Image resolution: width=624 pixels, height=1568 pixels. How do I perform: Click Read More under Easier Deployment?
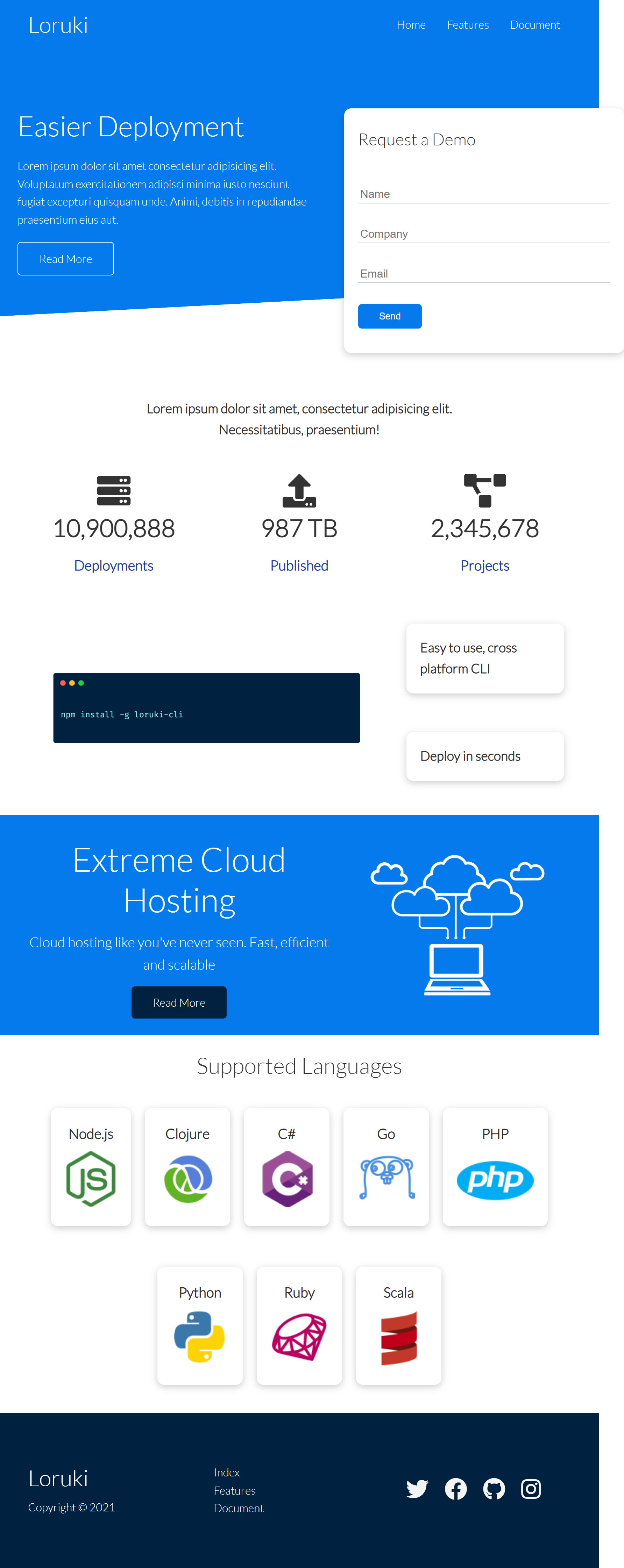[x=66, y=259]
